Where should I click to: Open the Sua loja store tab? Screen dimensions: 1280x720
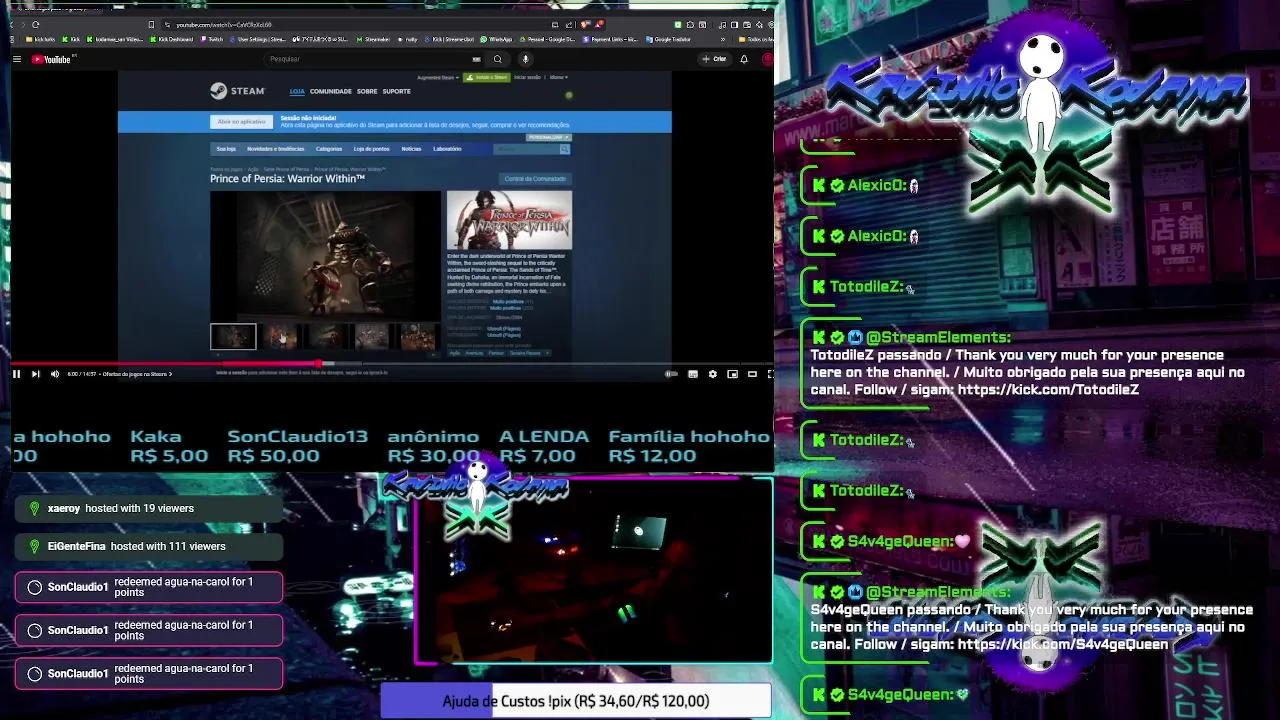coord(226,149)
